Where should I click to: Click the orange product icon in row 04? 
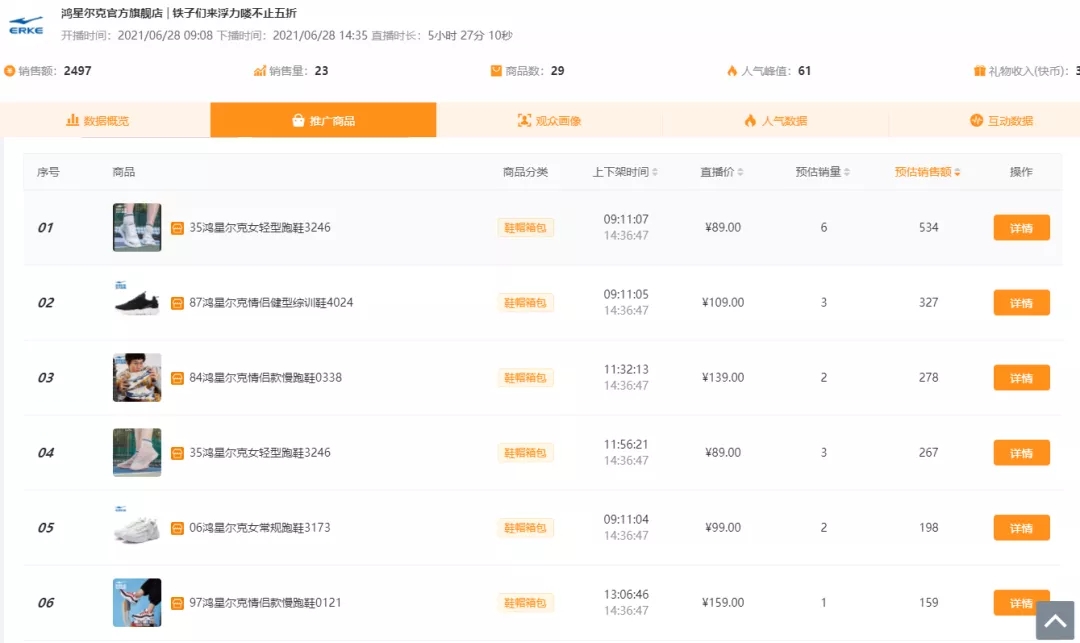pyautogui.click(x=177, y=453)
